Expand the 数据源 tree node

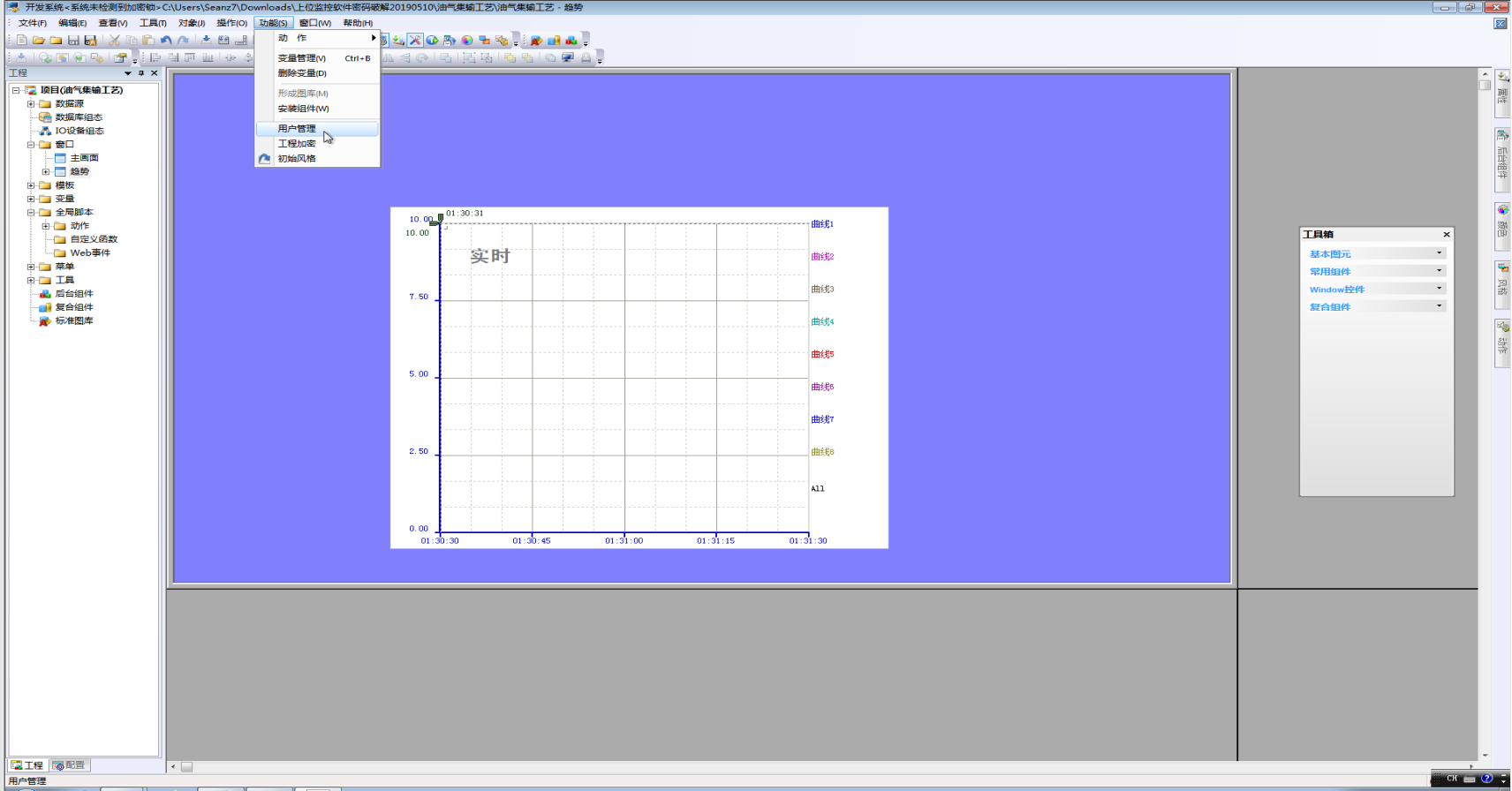pos(31,104)
